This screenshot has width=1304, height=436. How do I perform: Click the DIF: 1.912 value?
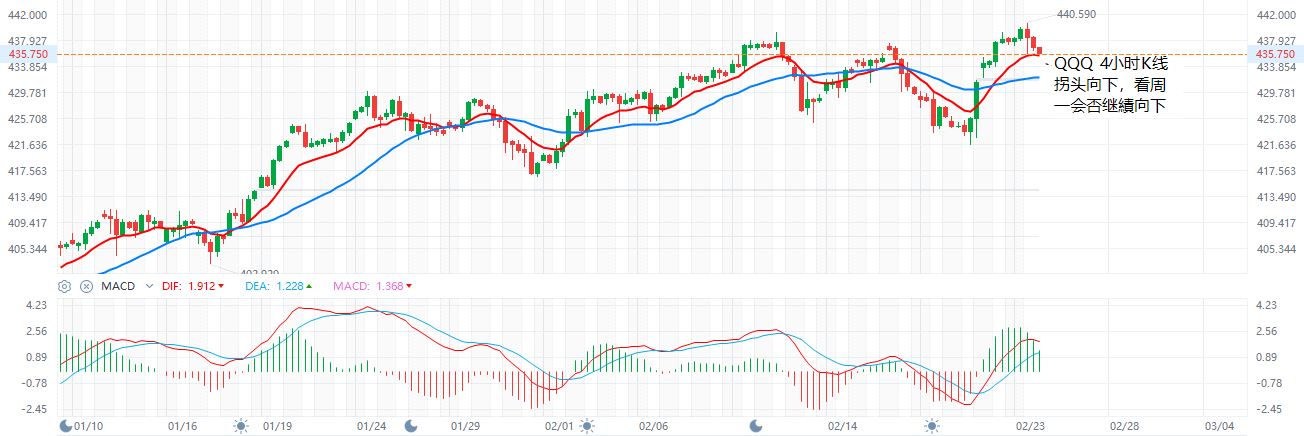point(193,286)
